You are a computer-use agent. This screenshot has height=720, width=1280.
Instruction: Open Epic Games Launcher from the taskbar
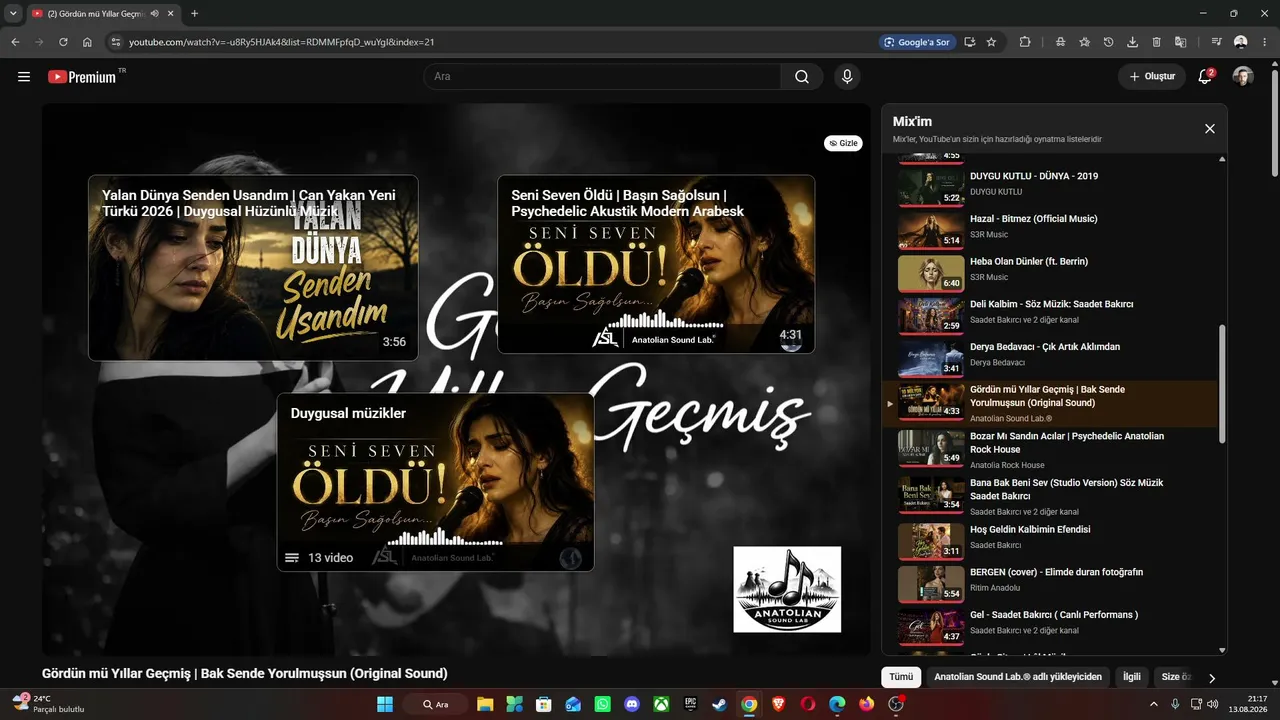[690, 704]
